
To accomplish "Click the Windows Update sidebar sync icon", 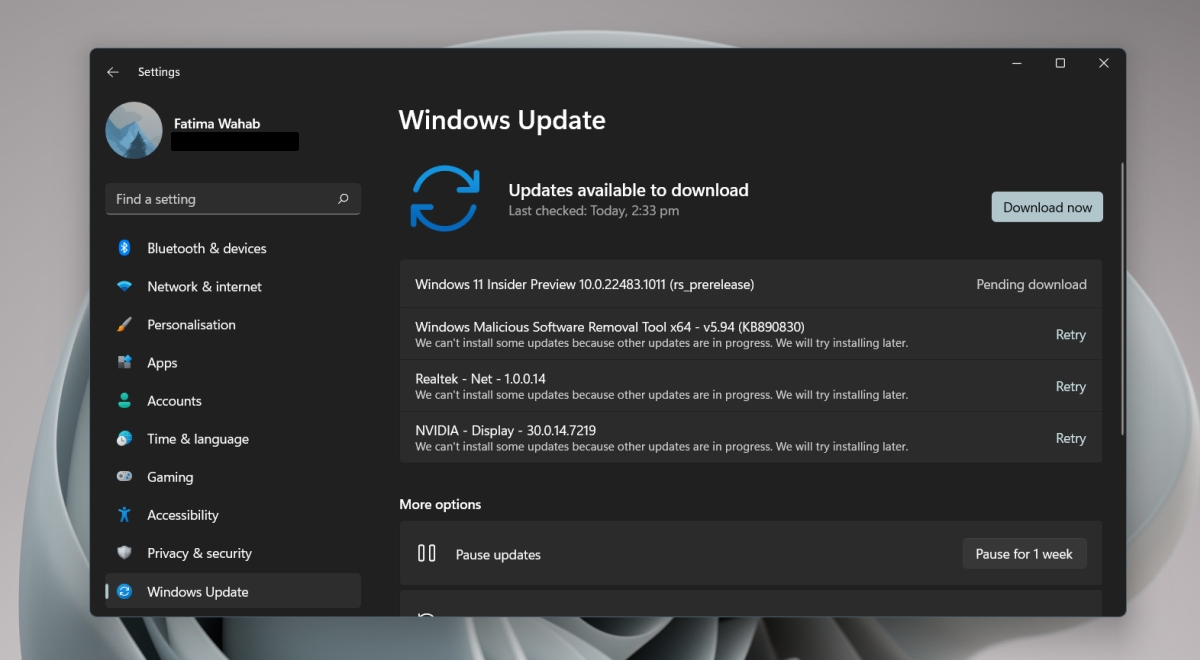I will (x=124, y=592).
